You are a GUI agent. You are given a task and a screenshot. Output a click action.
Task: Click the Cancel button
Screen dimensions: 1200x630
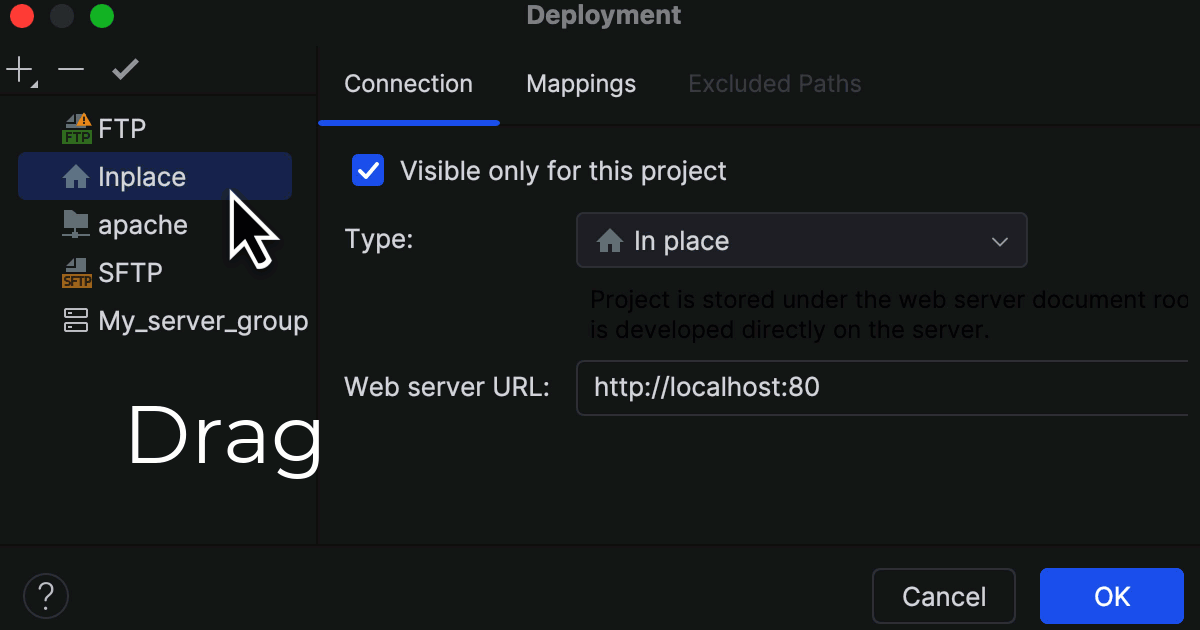click(944, 596)
